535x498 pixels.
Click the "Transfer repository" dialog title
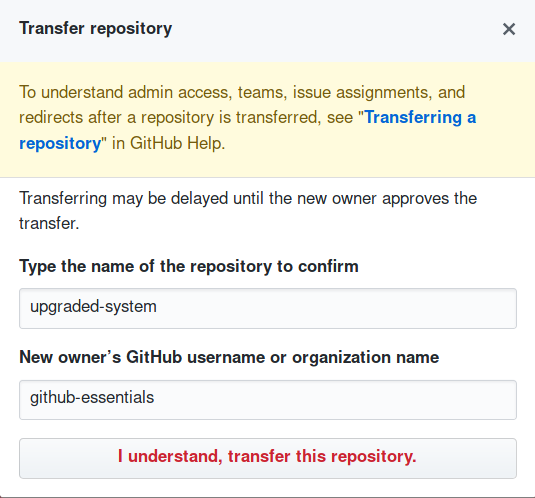96,29
